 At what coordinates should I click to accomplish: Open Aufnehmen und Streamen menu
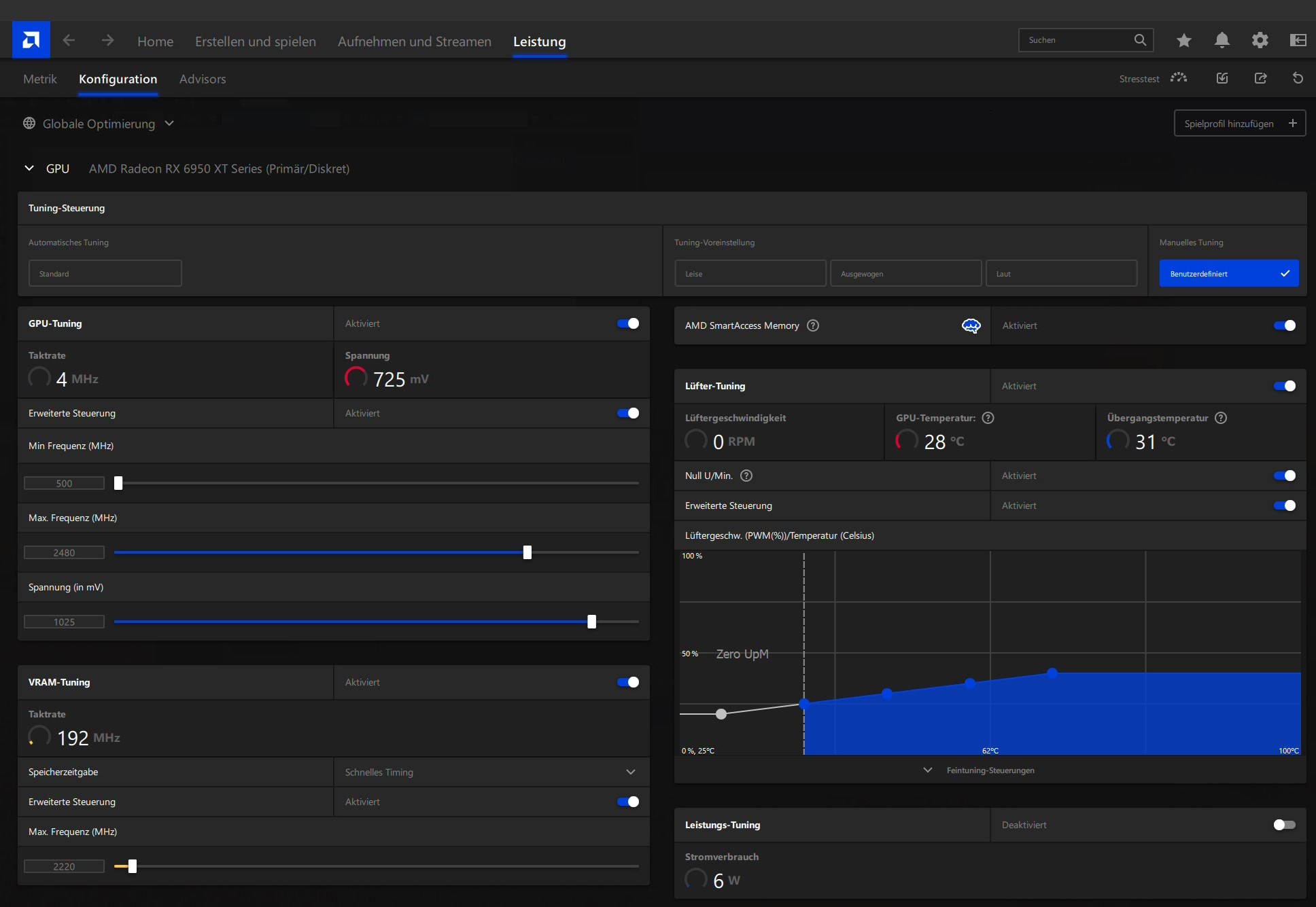[414, 41]
